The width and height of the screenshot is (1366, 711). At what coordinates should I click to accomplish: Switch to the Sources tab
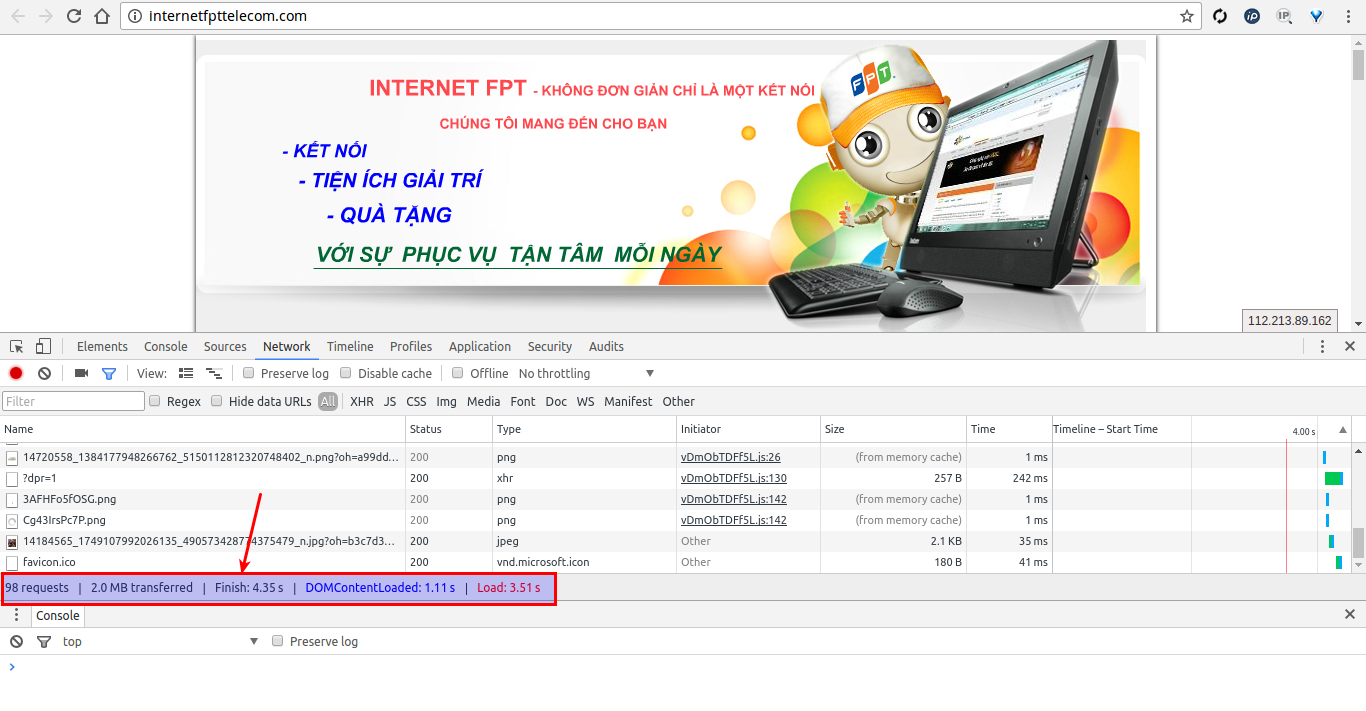click(x=225, y=346)
